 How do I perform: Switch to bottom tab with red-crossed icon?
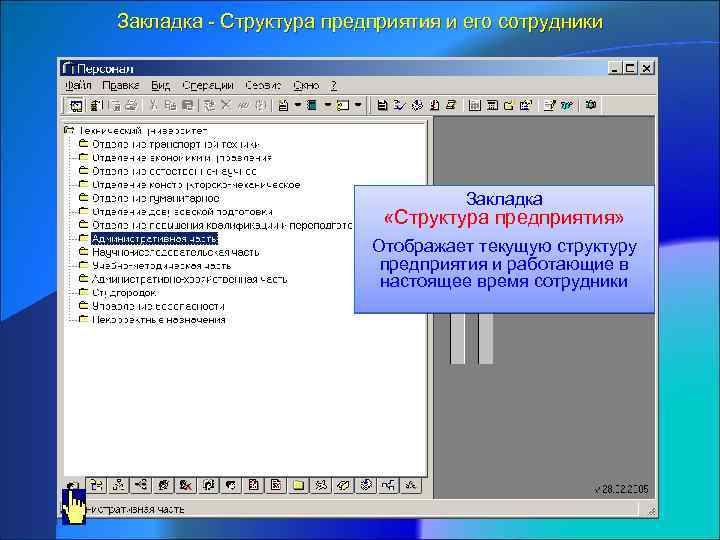186,485
